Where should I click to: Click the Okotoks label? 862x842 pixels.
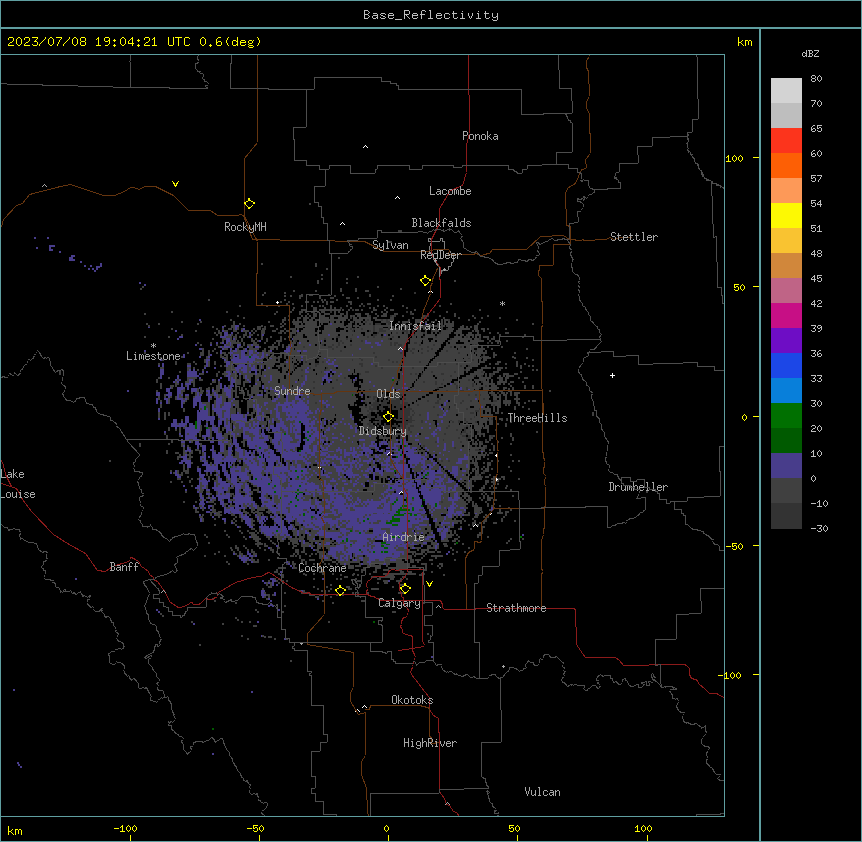[412, 700]
